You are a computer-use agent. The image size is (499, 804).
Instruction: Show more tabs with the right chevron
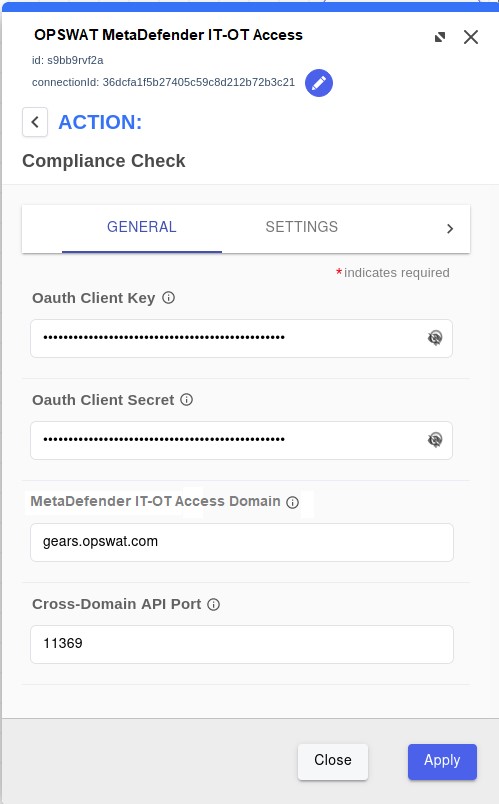tap(450, 229)
